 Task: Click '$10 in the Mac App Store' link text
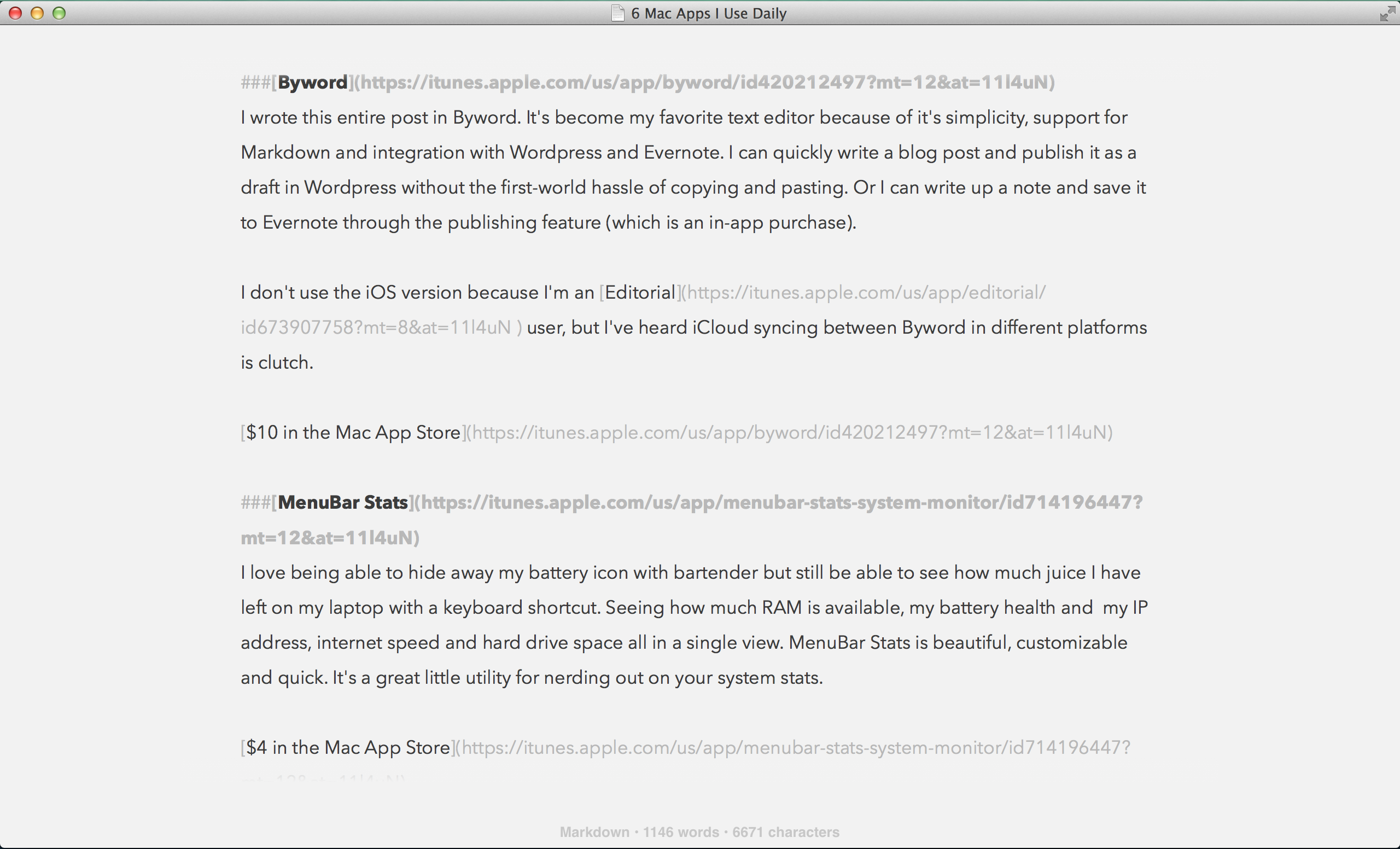point(353,433)
